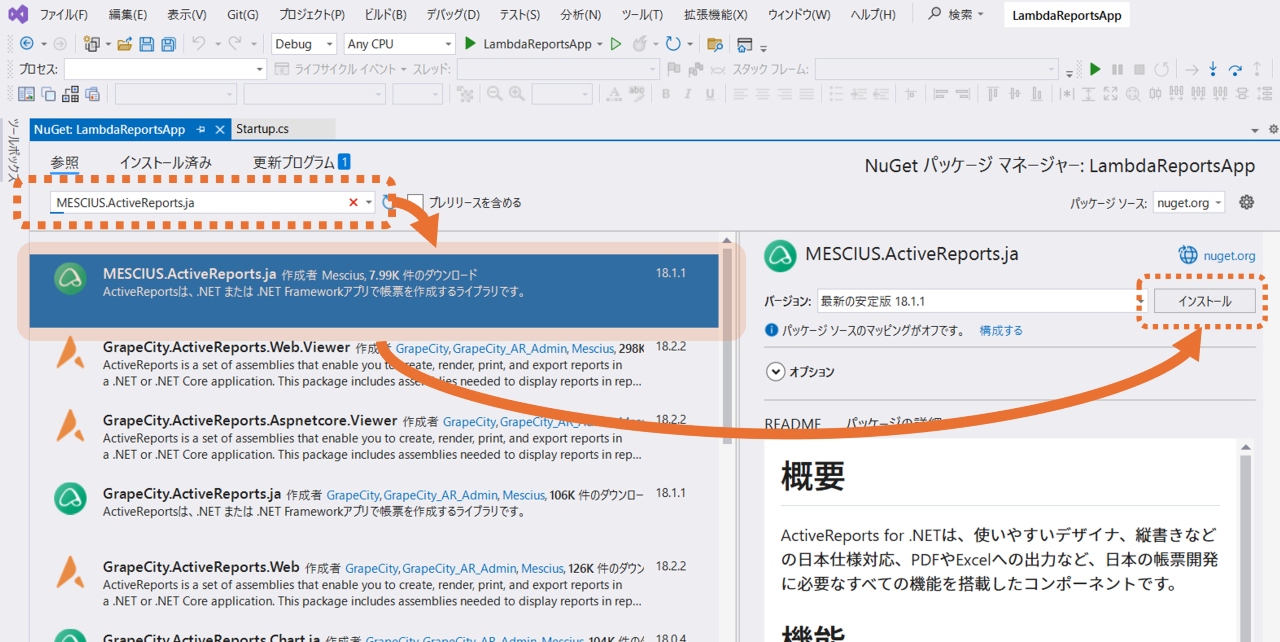The height and width of the screenshot is (642, 1280).
Task: Click the Underline formatting icon
Action: click(x=709, y=94)
